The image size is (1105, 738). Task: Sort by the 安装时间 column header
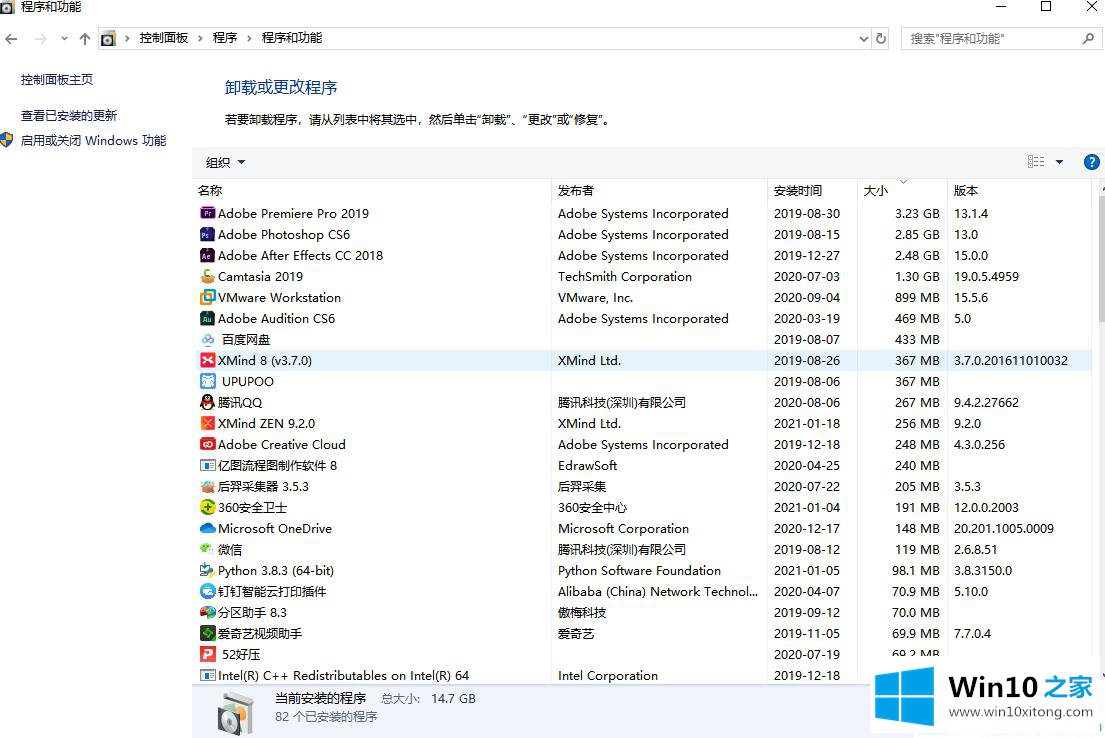click(813, 190)
